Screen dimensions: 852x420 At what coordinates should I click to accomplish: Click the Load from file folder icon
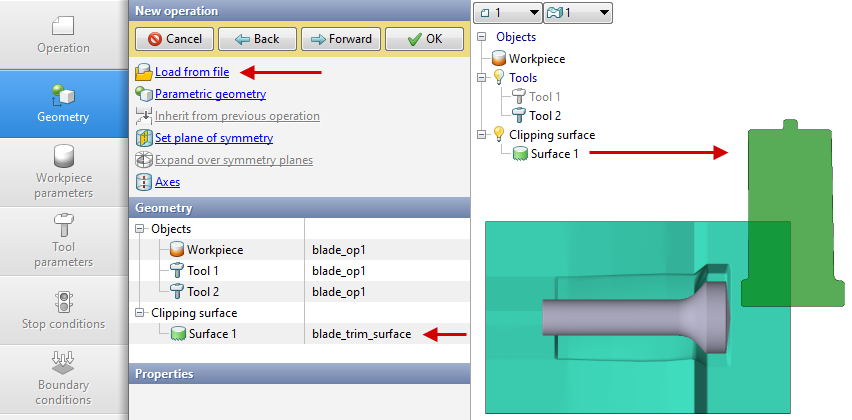point(144,72)
